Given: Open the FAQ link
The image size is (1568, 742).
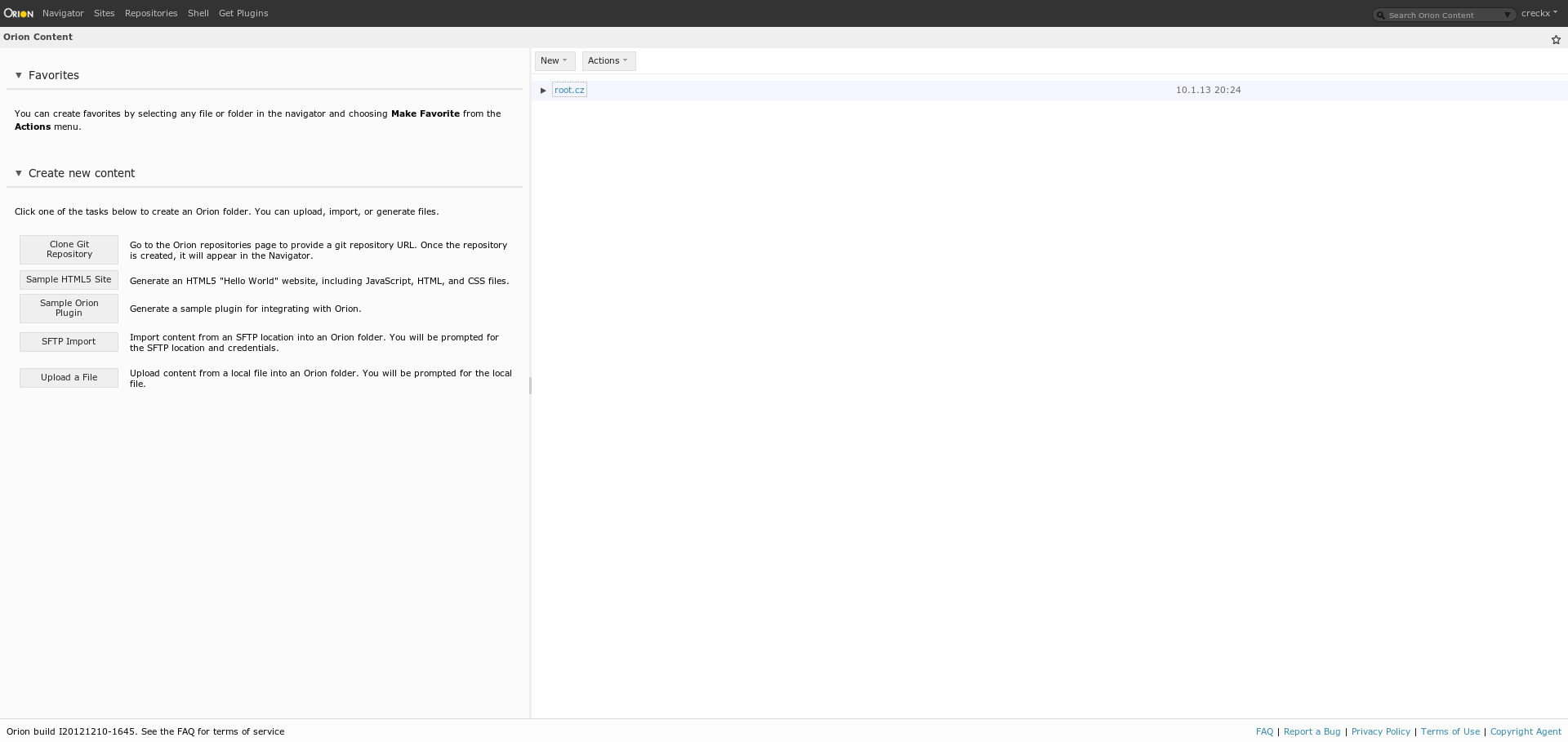Looking at the screenshot, I should pos(1264,731).
